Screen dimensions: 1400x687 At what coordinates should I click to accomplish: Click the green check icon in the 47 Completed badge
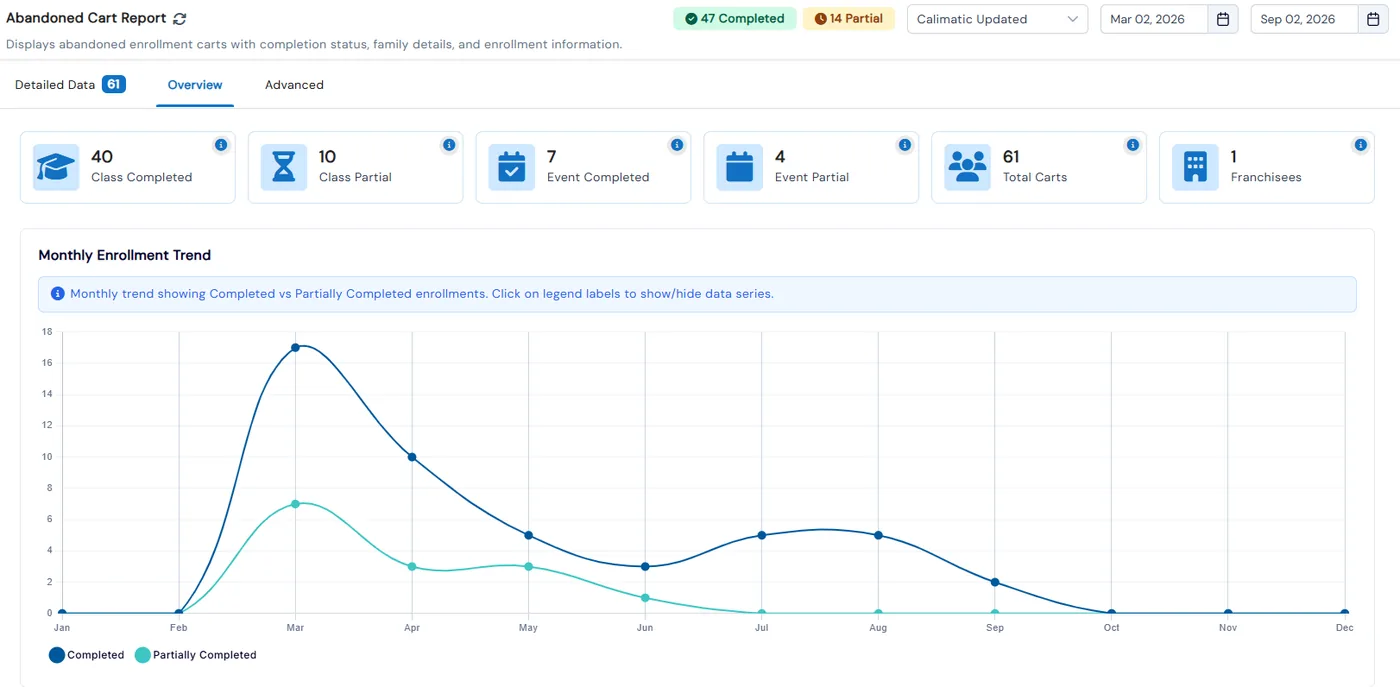click(x=691, y=19)
